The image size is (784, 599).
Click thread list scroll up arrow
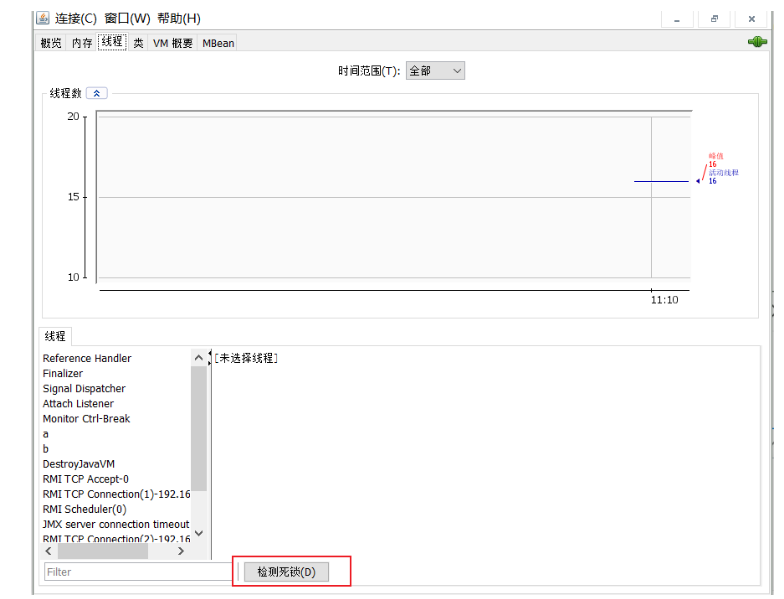[x=198, y=358]
